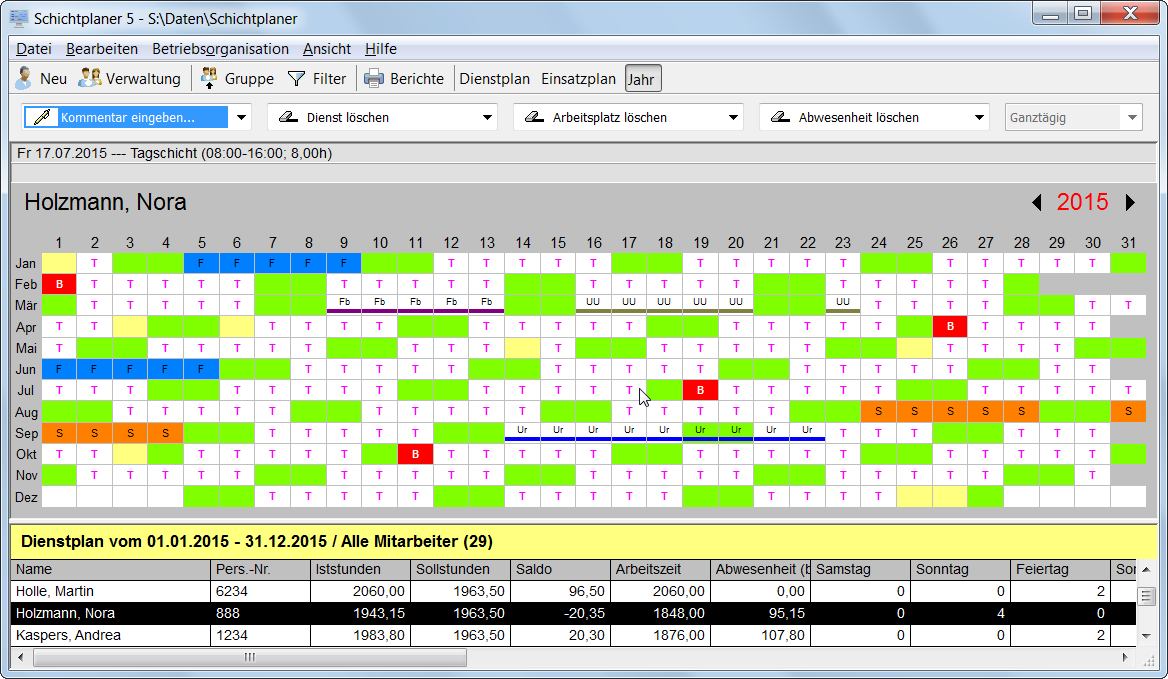Image resolution: width=1168 pixels, height=679 pixels.
Task: Select UU cell on March 16
Action: [x=593, y=304]
